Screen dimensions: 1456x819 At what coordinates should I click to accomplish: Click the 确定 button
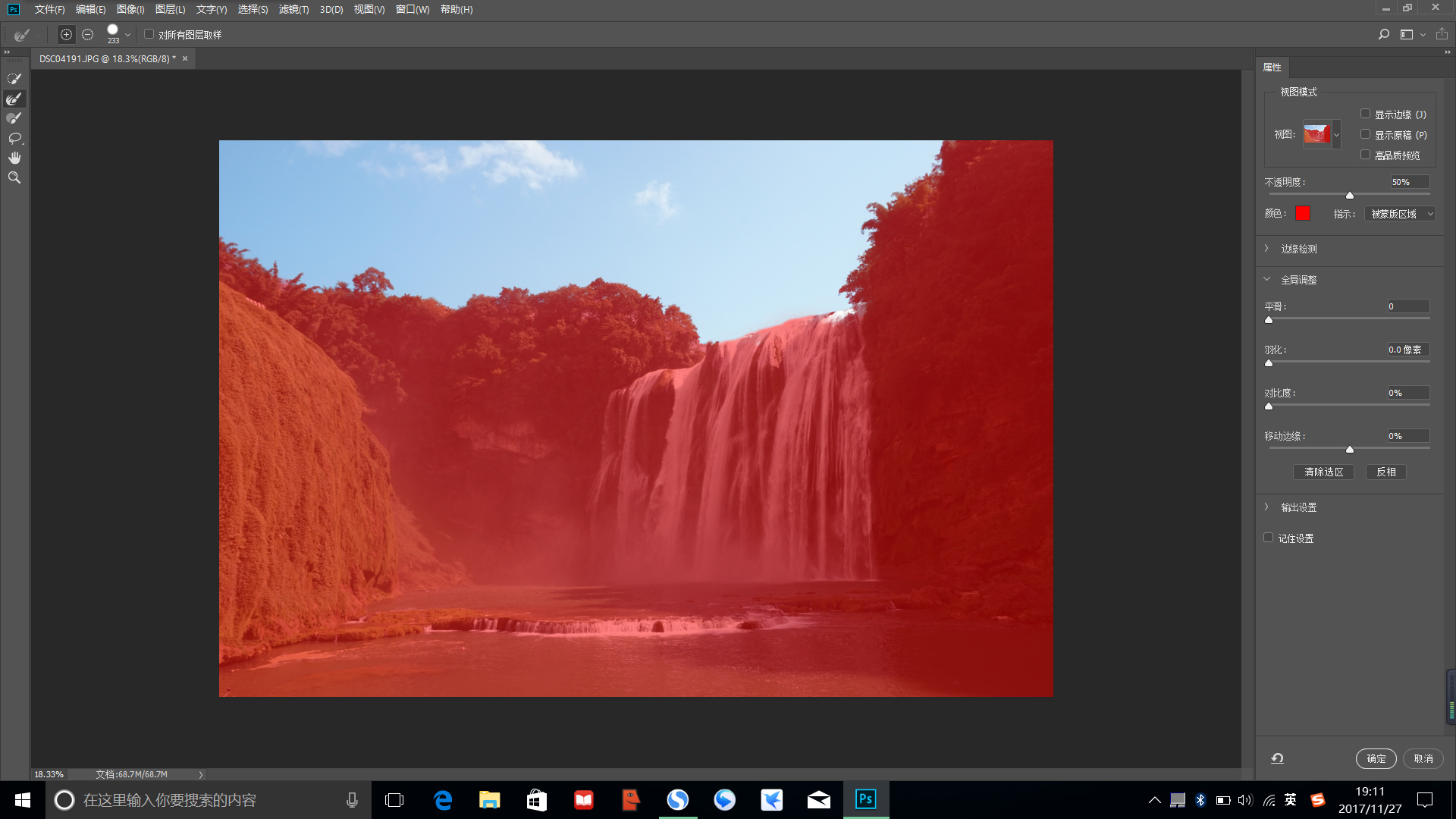click(x=1376, y=758)
